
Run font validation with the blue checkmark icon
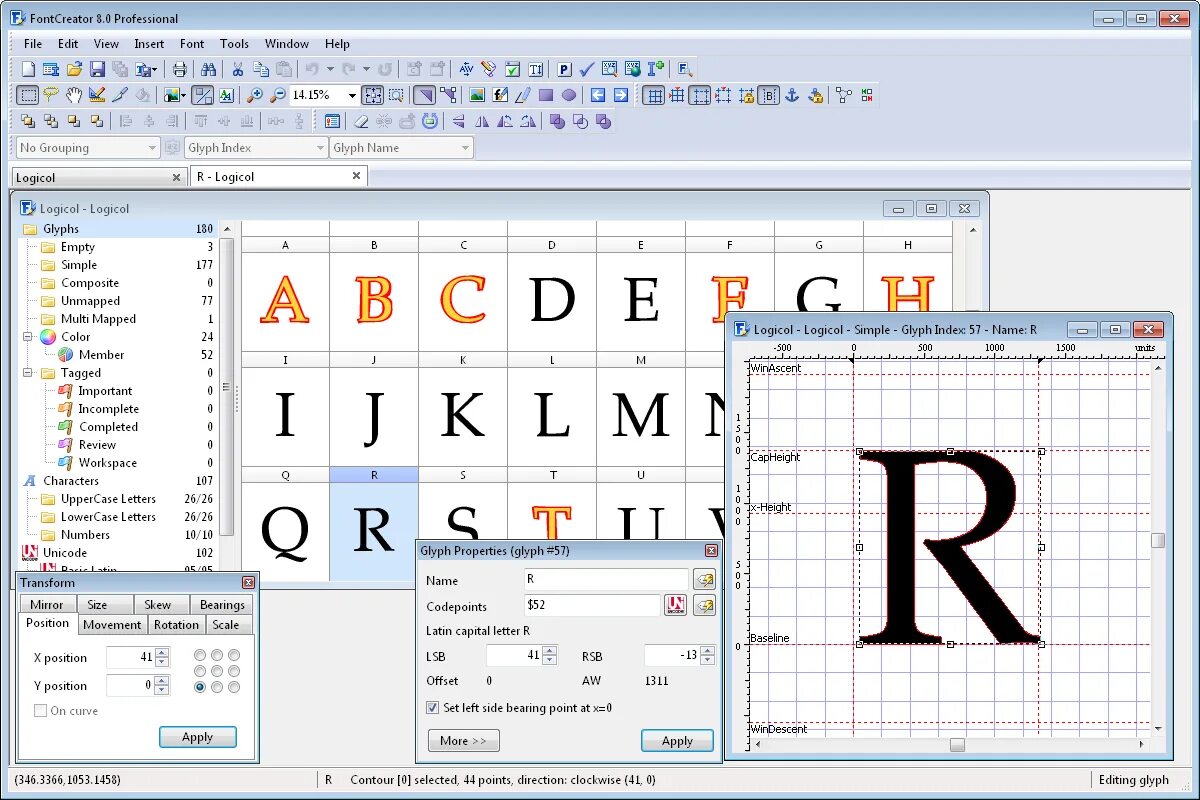click(x=587, y=69)
